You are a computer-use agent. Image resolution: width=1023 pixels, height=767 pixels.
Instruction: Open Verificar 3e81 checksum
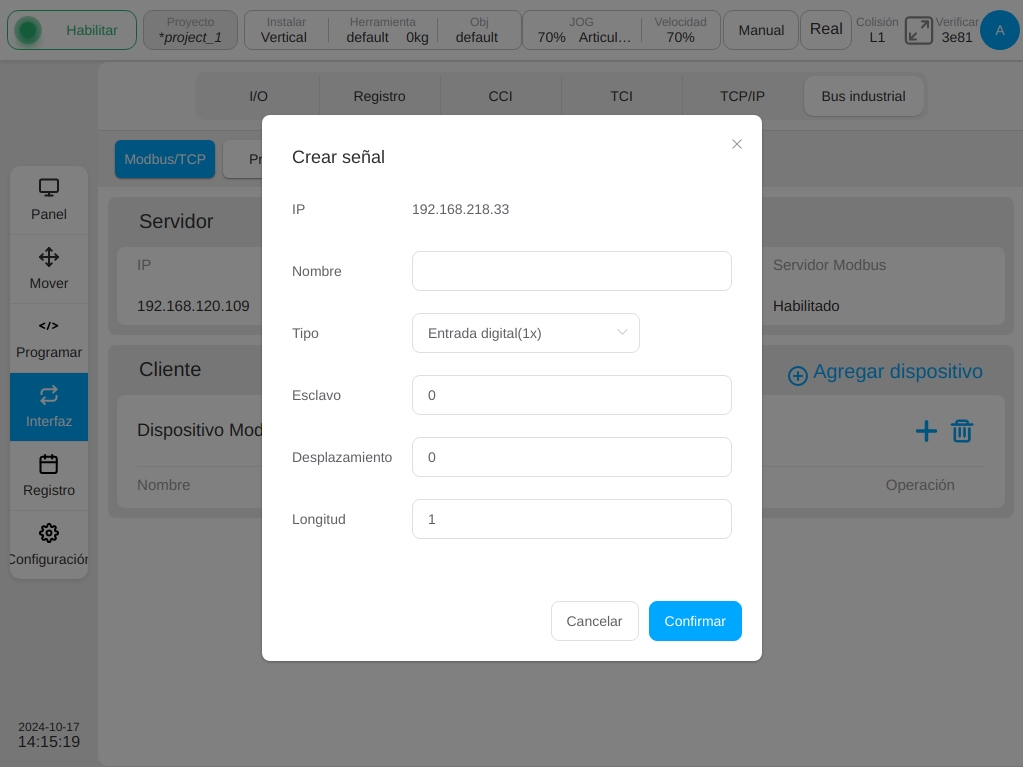956,30
